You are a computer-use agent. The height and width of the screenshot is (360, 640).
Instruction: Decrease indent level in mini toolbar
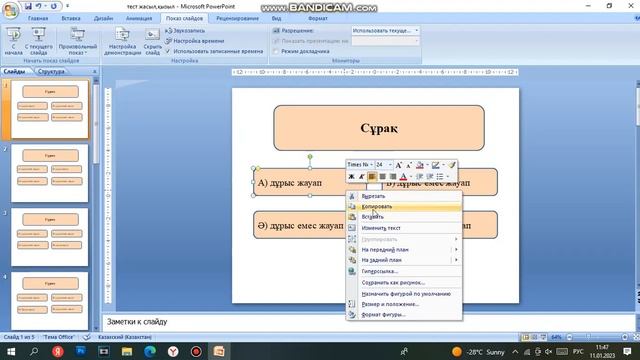click(419, 176)
